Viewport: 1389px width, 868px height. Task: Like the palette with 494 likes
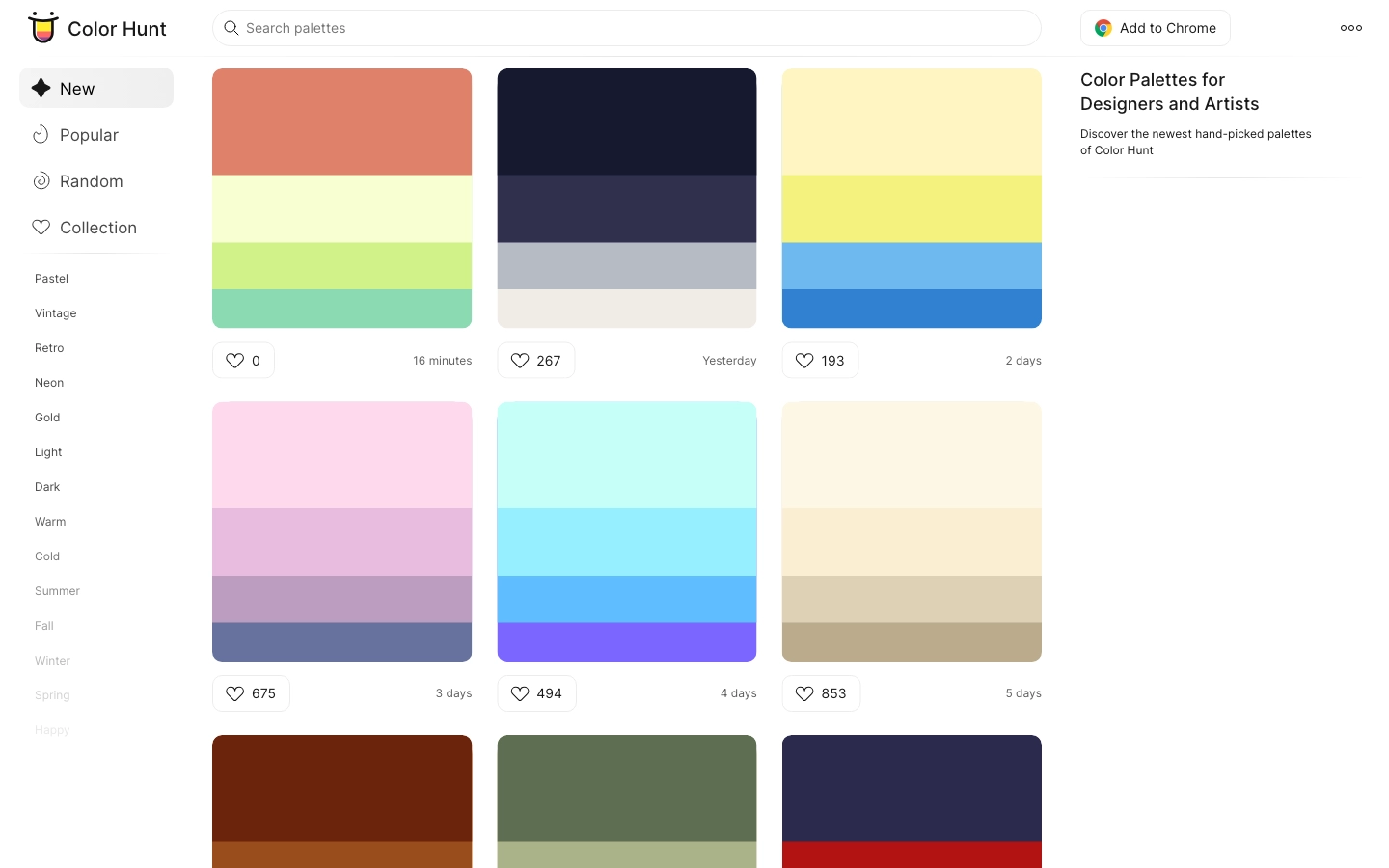[536, 693]
